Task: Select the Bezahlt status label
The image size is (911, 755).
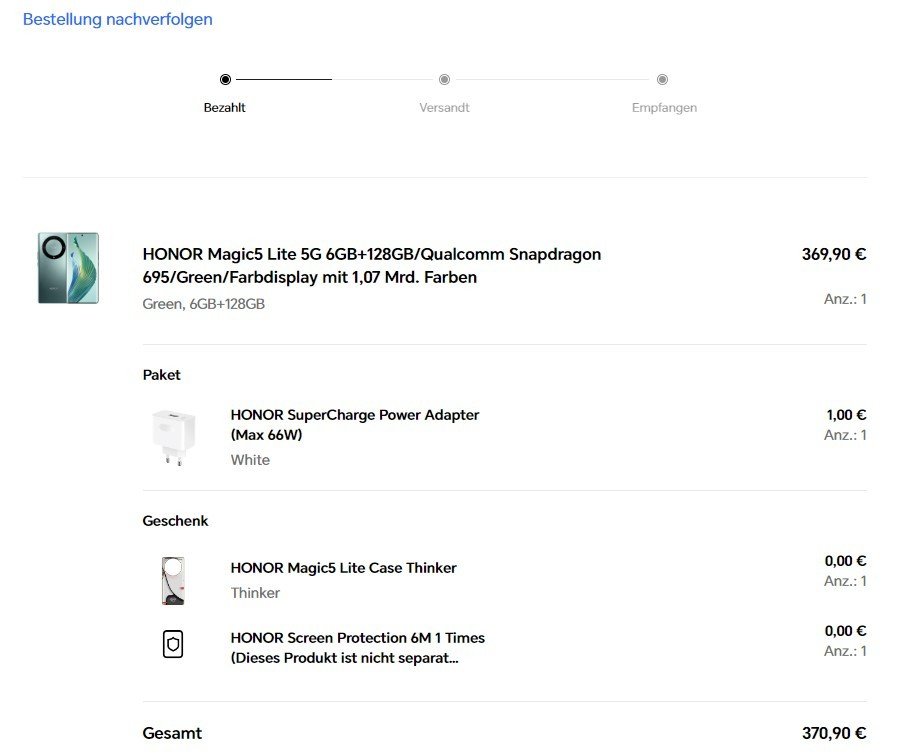Action: tap(225, 107)
